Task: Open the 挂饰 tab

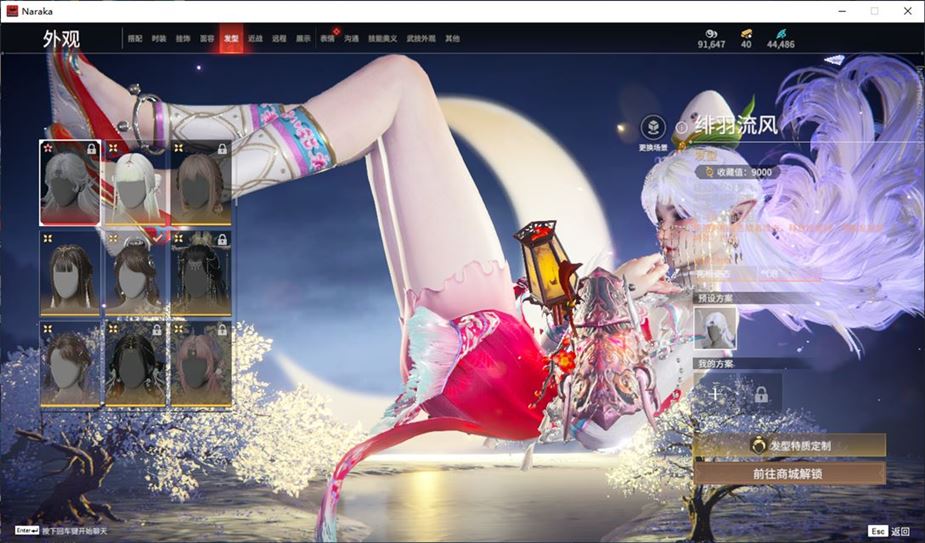Action: pos(183,38)
